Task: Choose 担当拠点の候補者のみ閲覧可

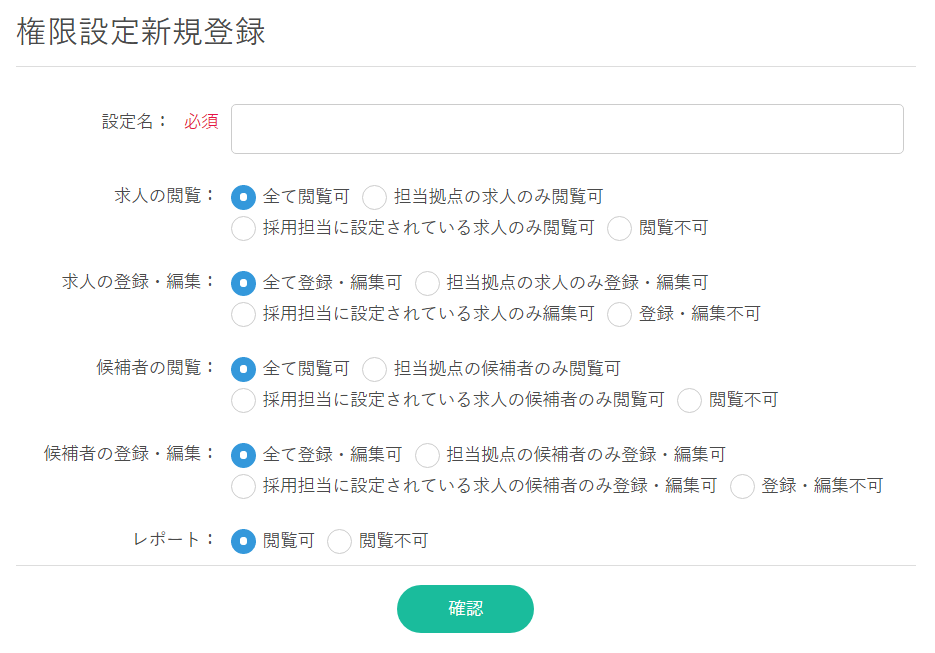Action: 375,369
